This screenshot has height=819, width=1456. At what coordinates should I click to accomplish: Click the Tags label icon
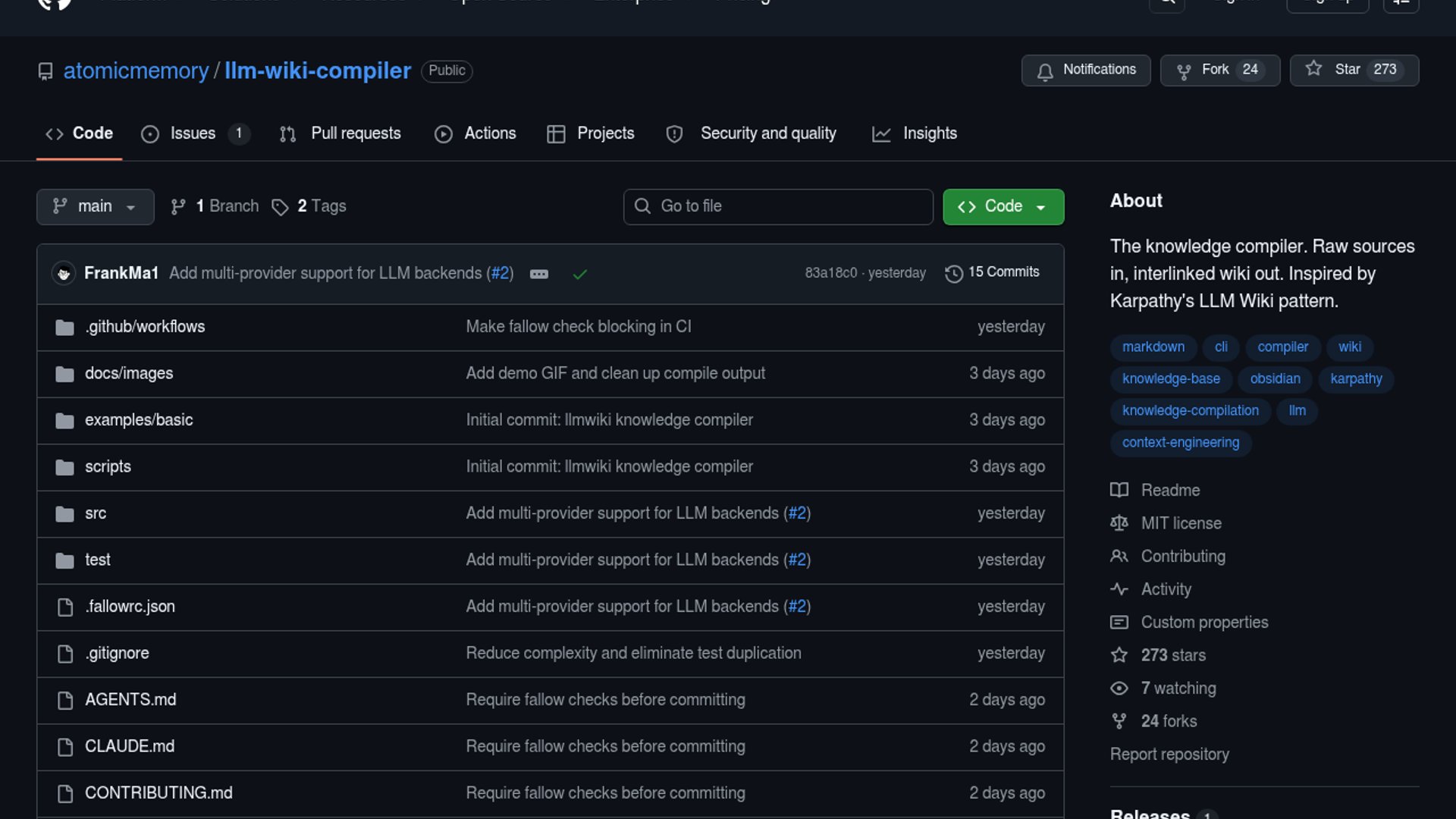pos(280,207)
